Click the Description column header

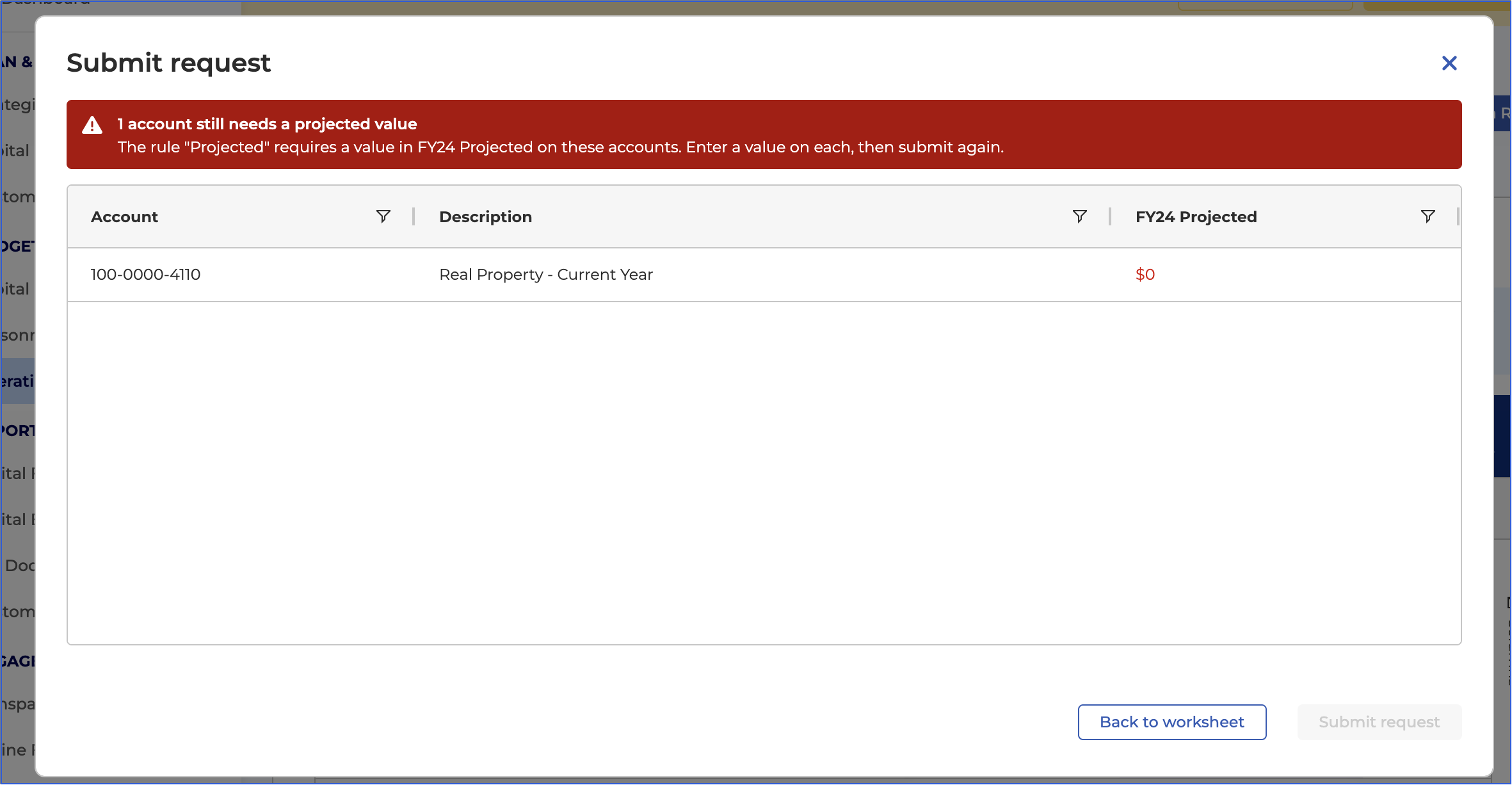tap(486, 217)
